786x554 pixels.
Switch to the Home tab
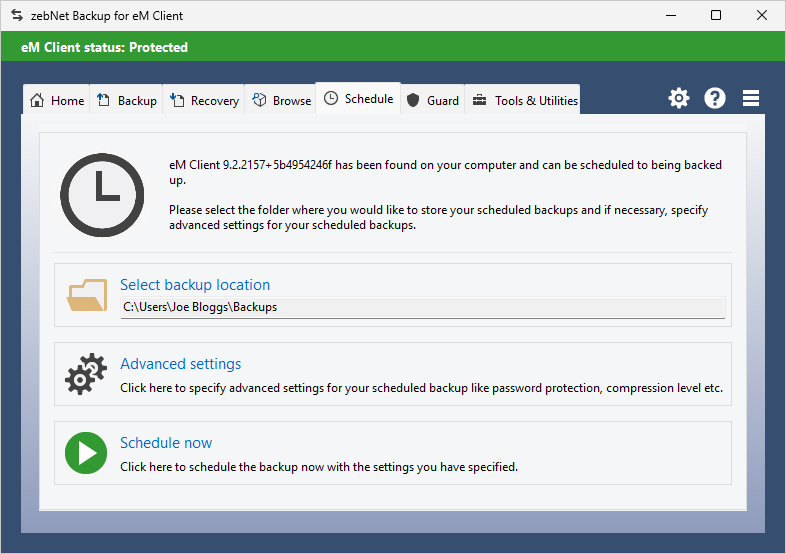tap(57, 100)
